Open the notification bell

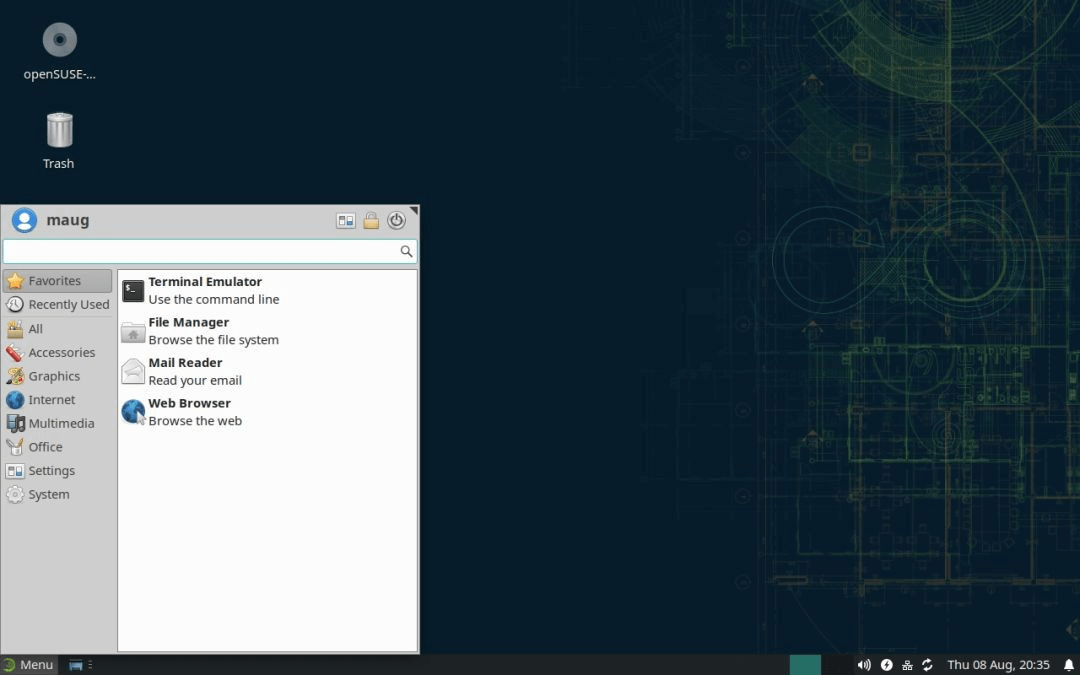(1065, 664)
